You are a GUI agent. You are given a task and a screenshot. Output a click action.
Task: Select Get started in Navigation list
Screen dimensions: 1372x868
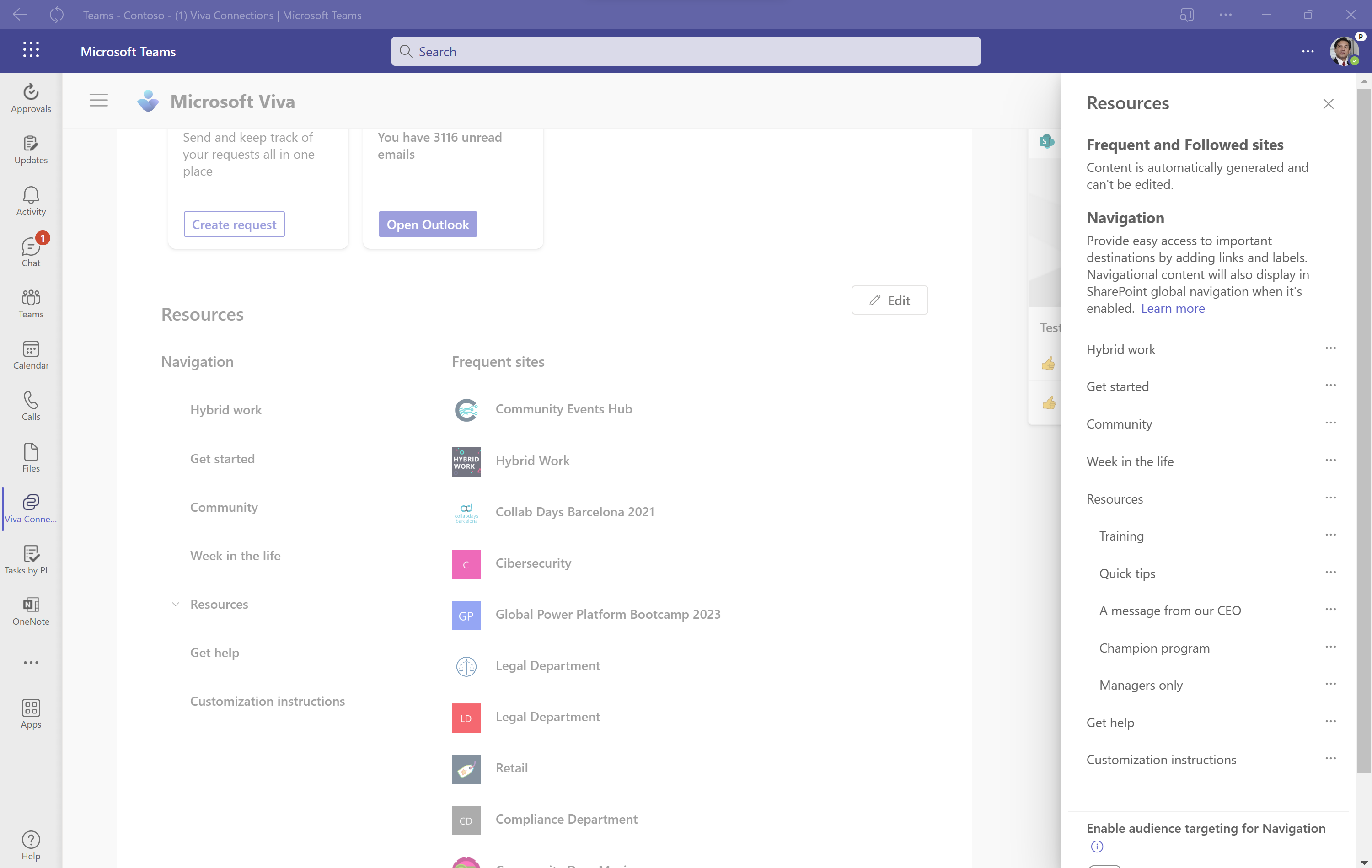tap(222, 459)
